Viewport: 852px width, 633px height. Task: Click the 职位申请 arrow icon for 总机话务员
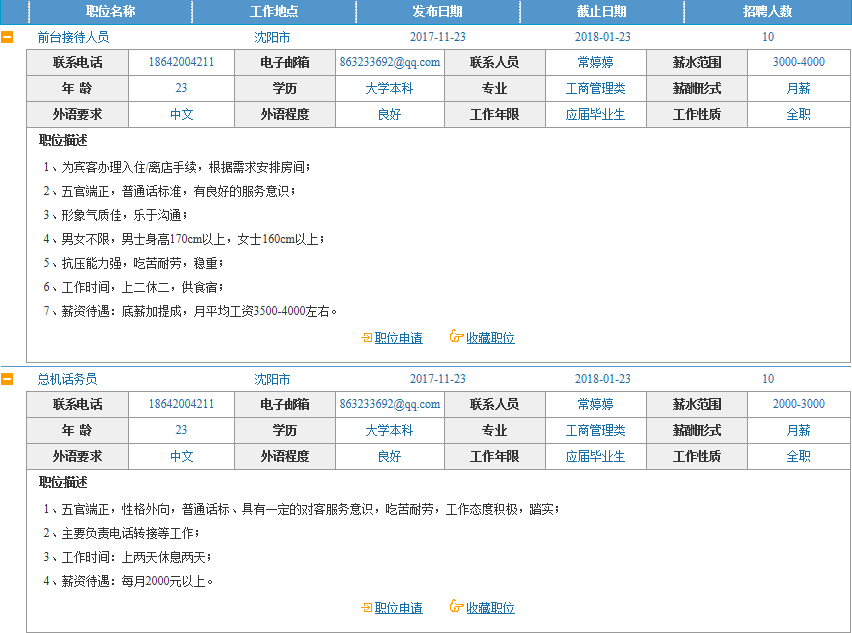tap(367, 607)
